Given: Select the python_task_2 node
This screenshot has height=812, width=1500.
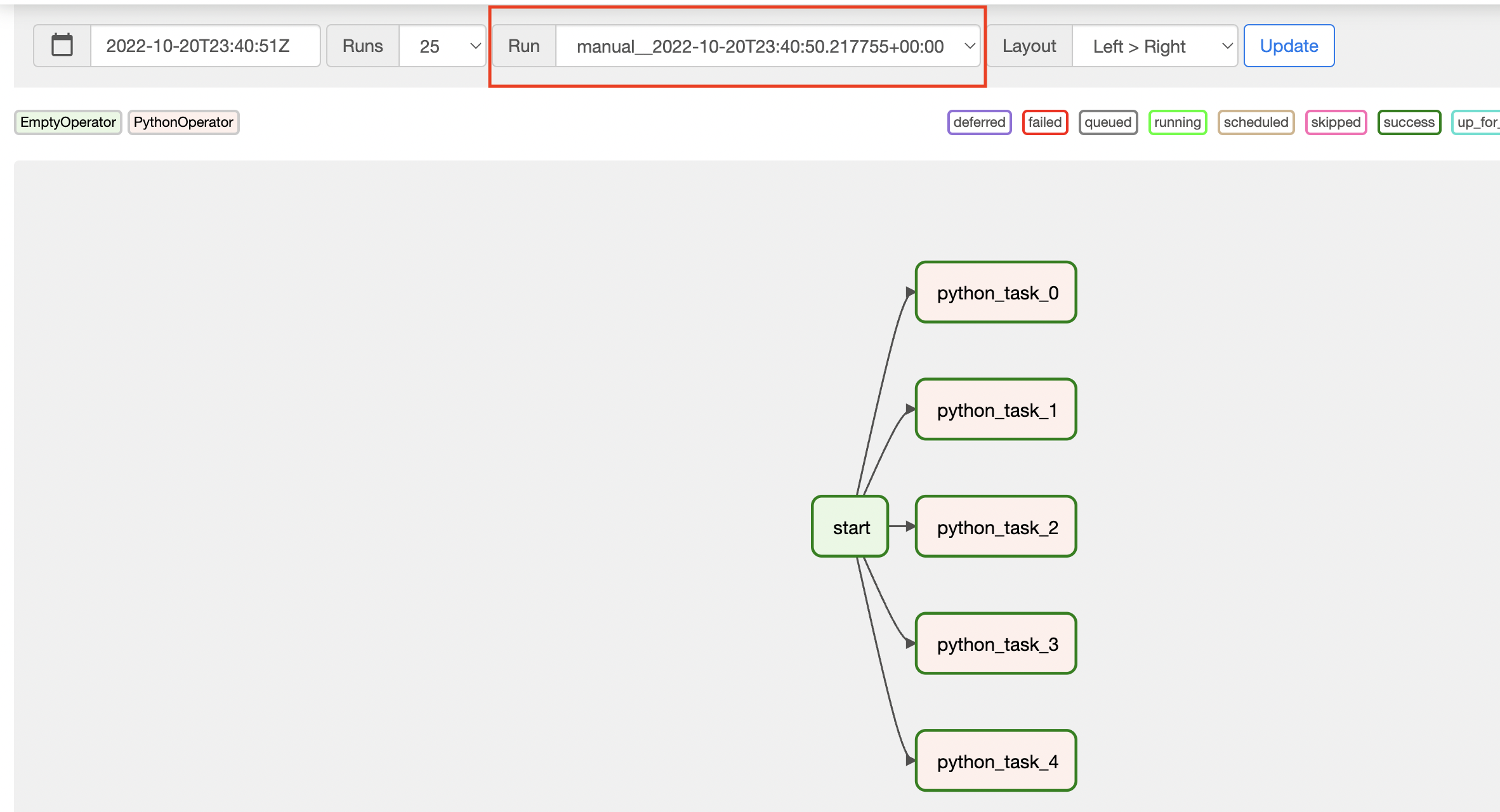Looking at the screenshot, I should pos(995,527).
